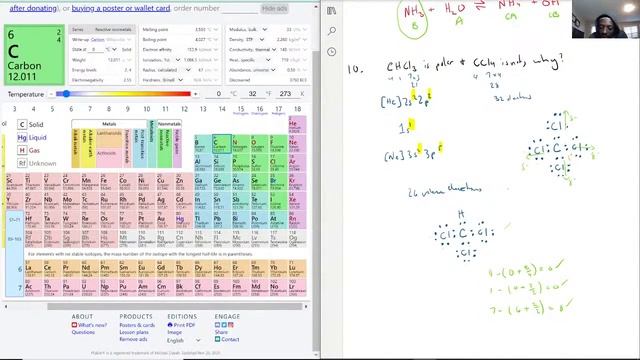The height and width of the screenshot is (360, 640).
Task: Click the webcam video thumbnail
Action: (x=606, y=19)
